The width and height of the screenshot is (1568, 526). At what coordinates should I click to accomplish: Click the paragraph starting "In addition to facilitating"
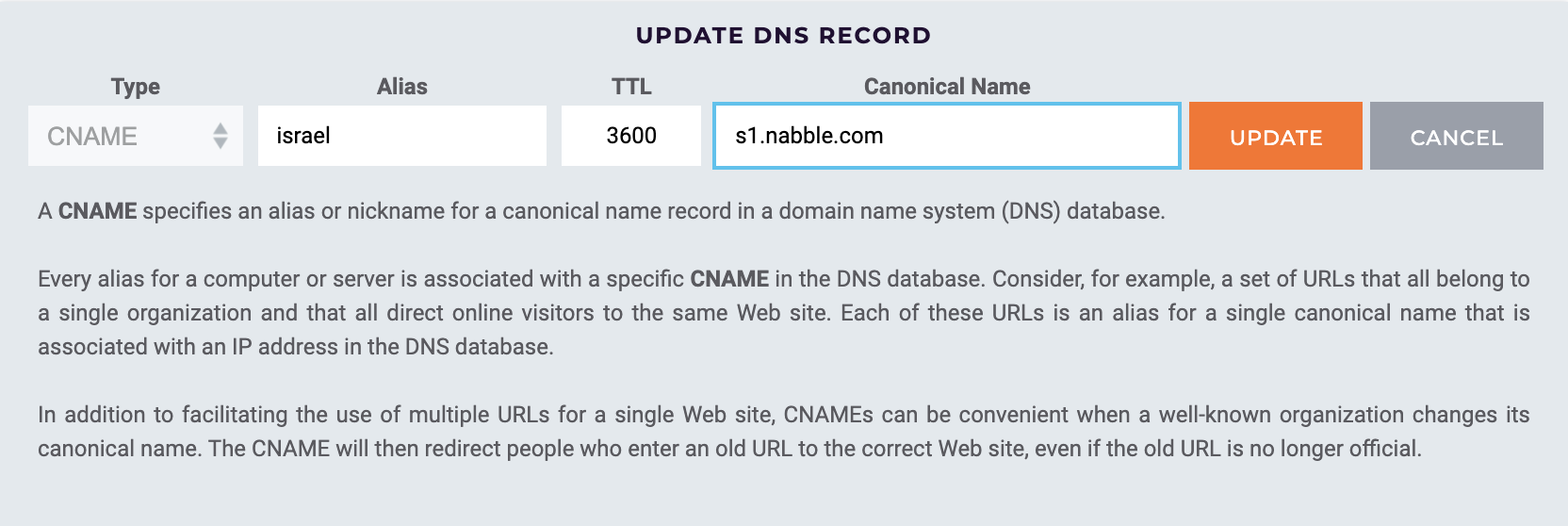pos(783,432)
